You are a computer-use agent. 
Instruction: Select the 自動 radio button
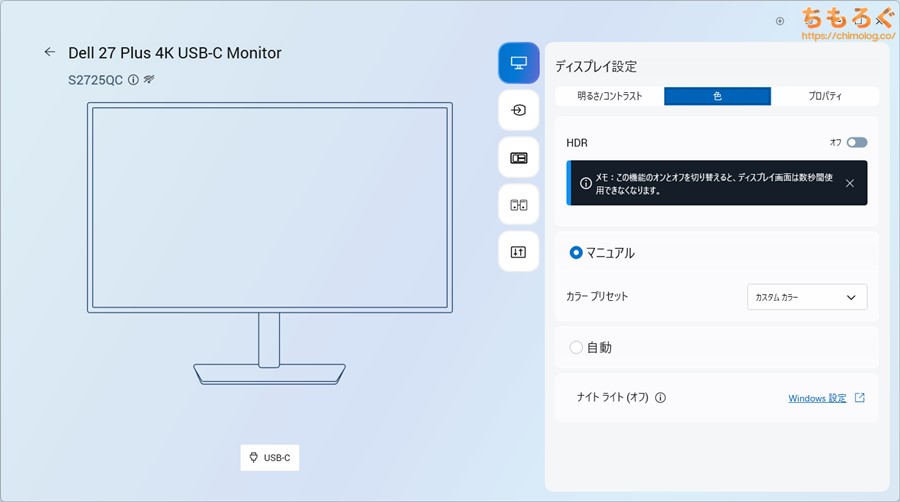point(576,347)
